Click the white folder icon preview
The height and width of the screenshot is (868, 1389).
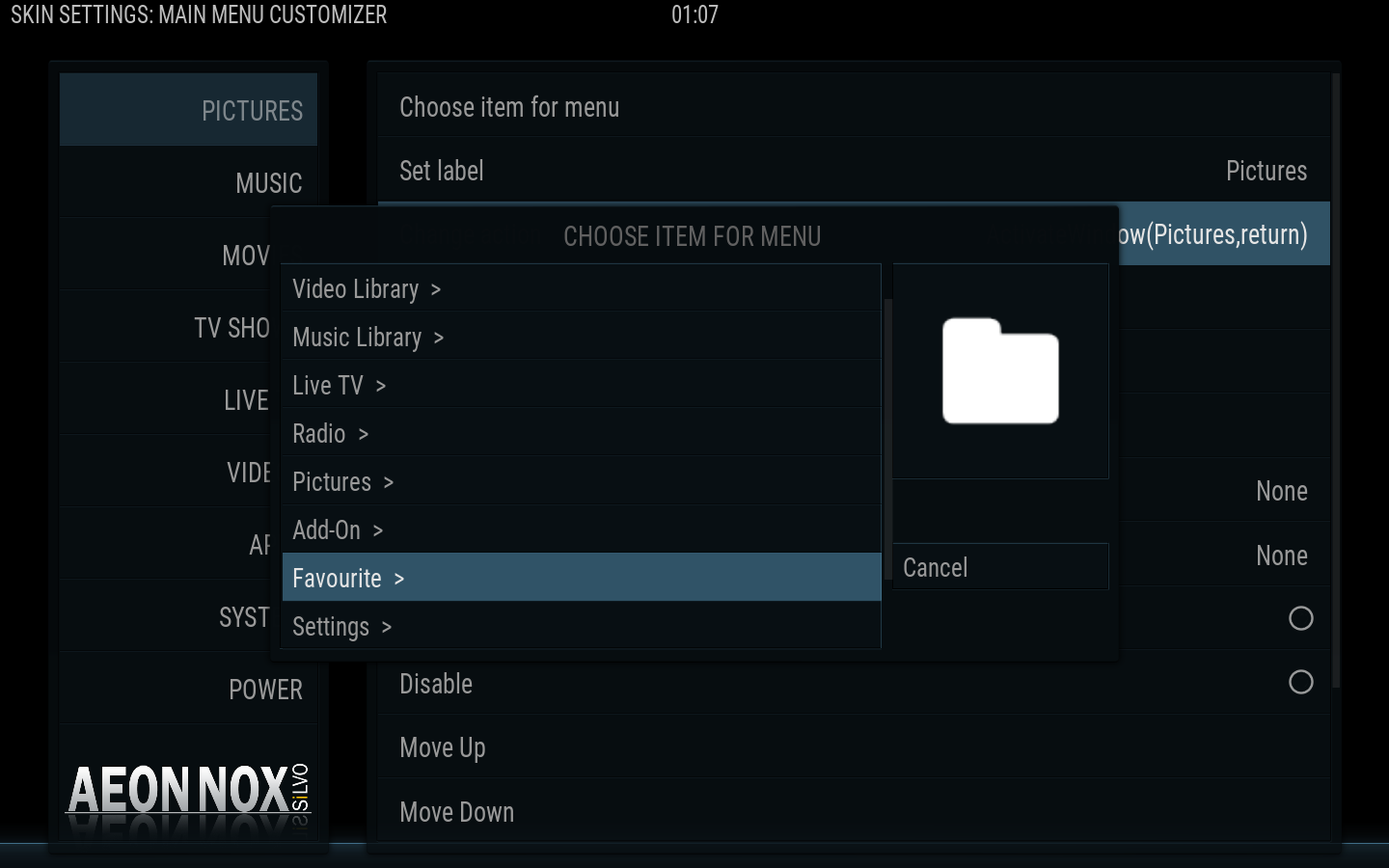coord(1000,370)
